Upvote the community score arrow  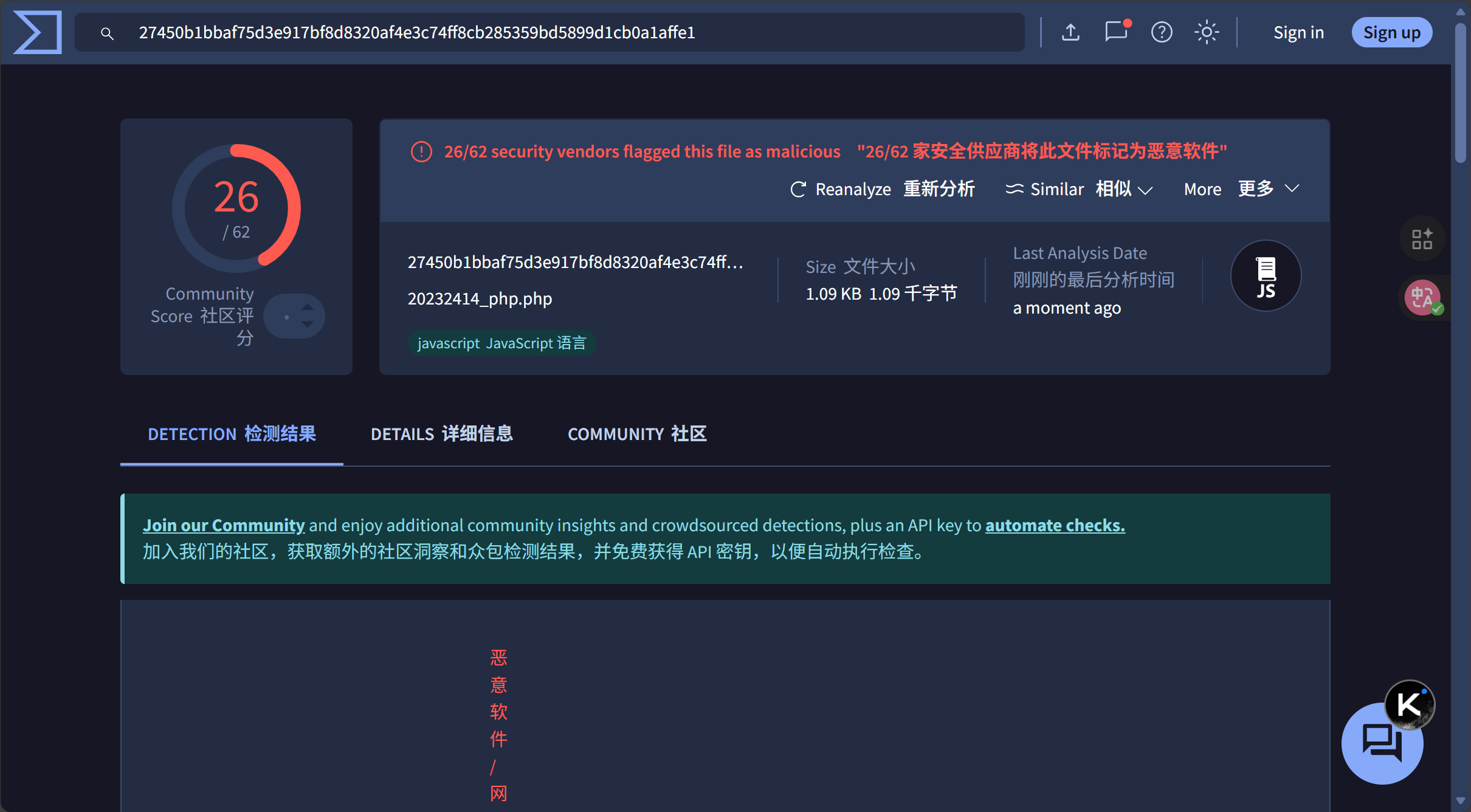[x=308, y=307]
